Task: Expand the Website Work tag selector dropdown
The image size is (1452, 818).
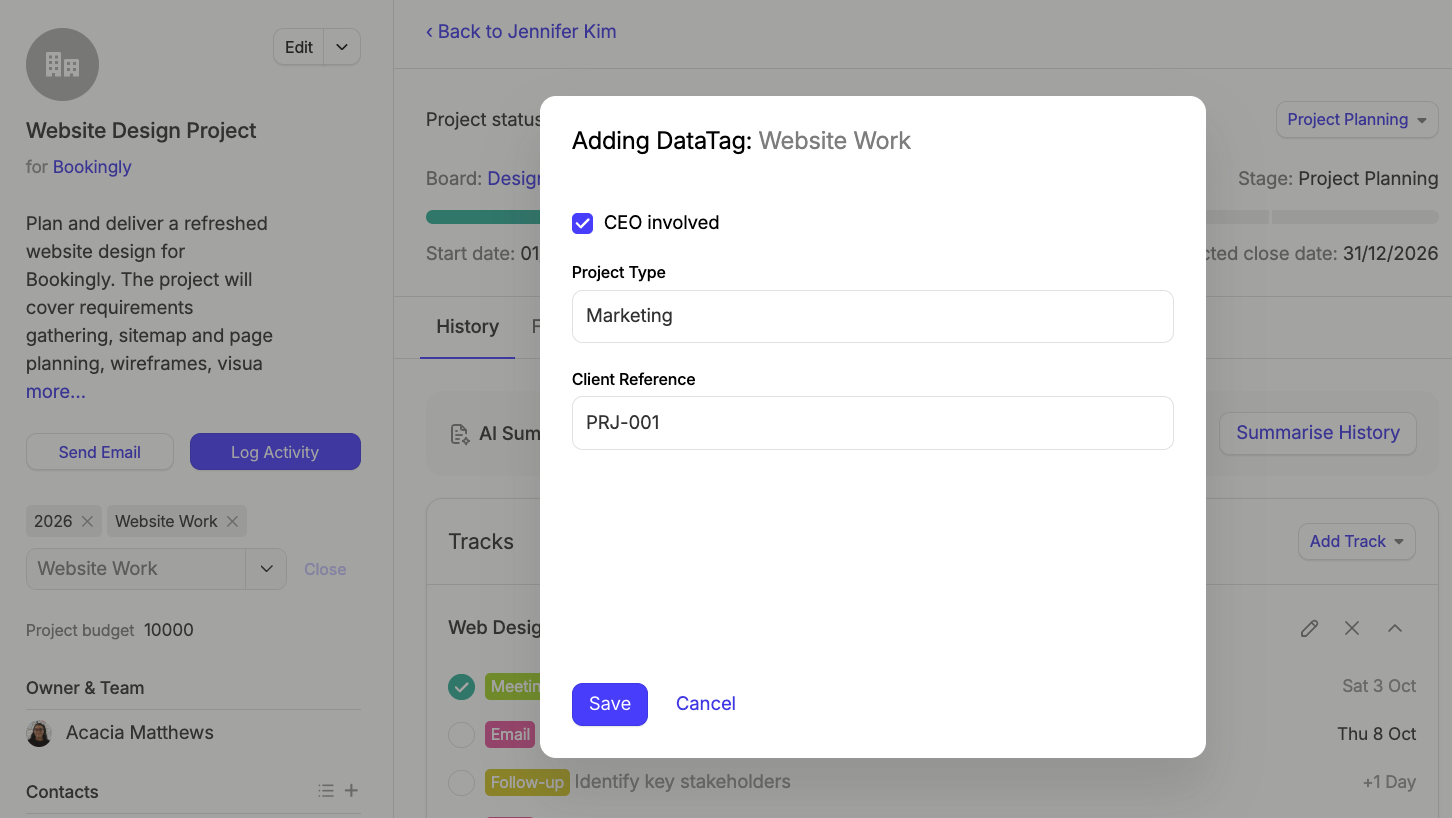Action: (x=266, y=569)
